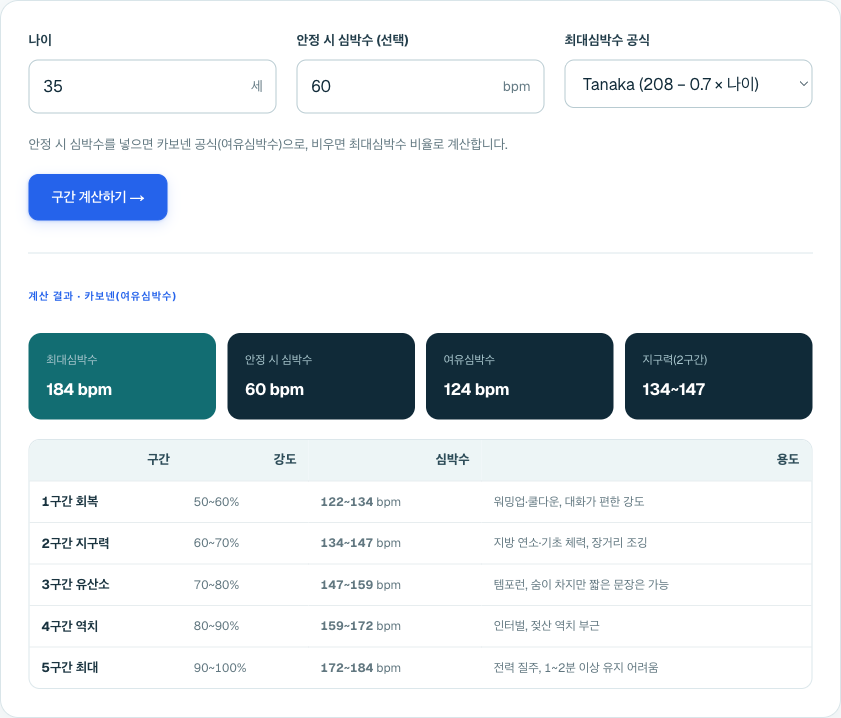Screen dimensions: 841x718
Task: Click the 최대심박수 공식 label
Action: [x=607, y=40]
